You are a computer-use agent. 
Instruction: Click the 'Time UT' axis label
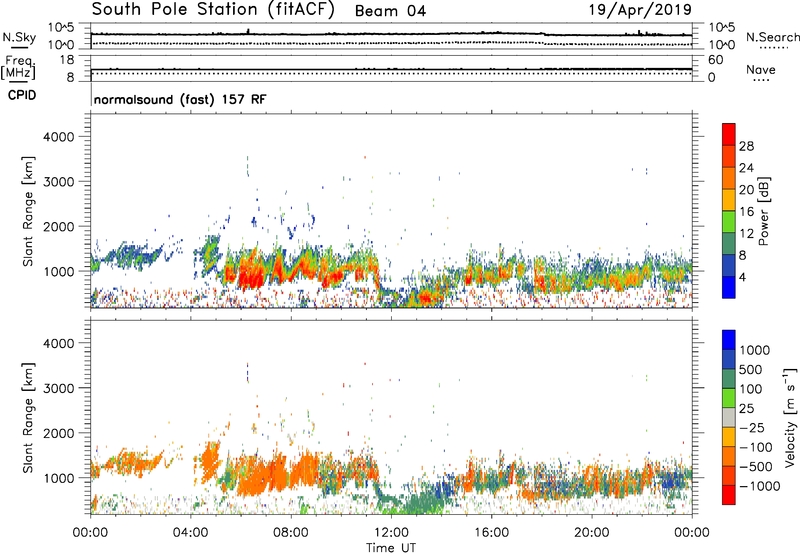(x=391, y=547)
